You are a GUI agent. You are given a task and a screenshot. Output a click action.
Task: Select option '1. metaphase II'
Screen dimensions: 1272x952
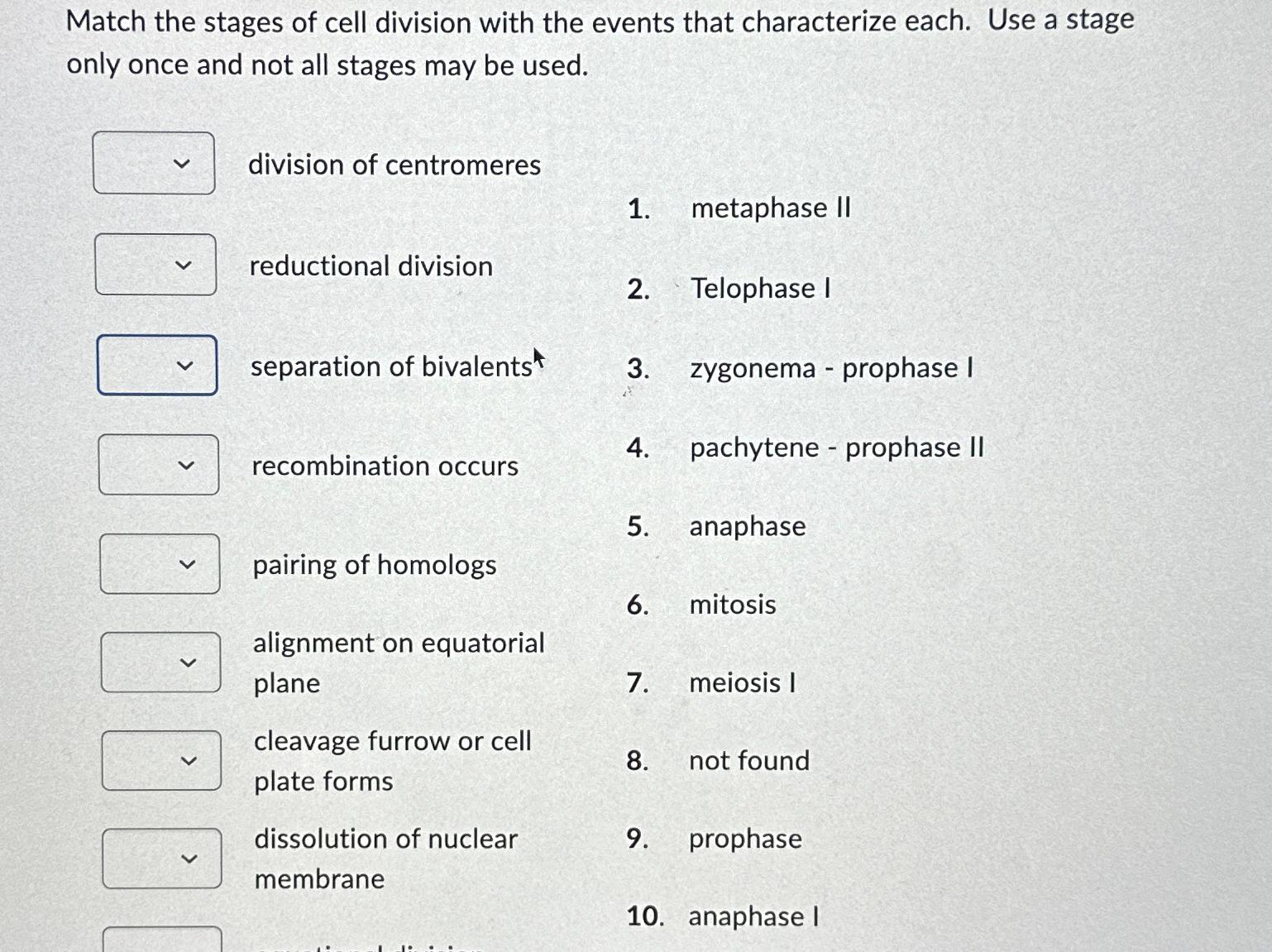click(770, 208)
